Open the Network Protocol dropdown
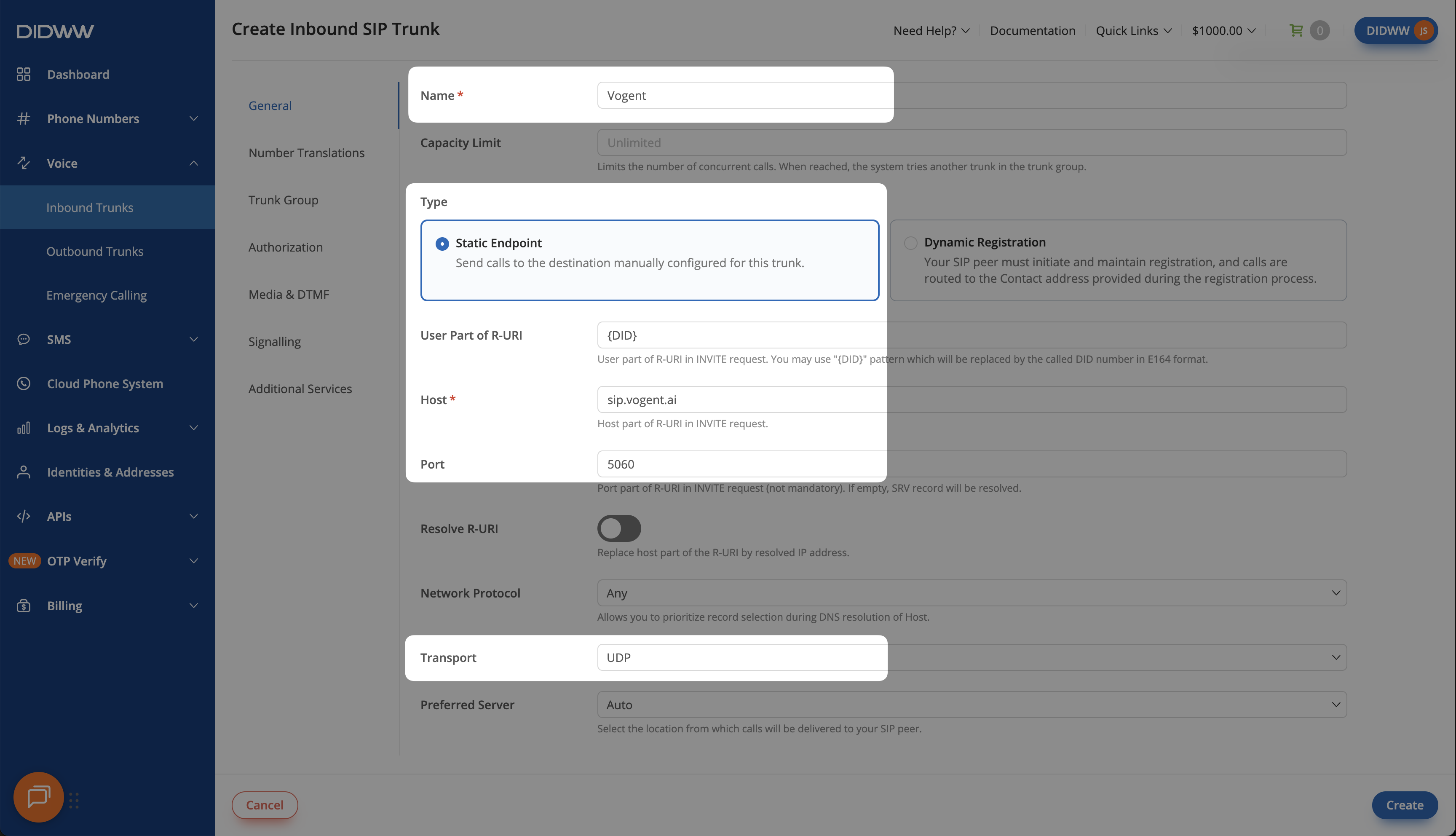 click(x=972, y=592)
